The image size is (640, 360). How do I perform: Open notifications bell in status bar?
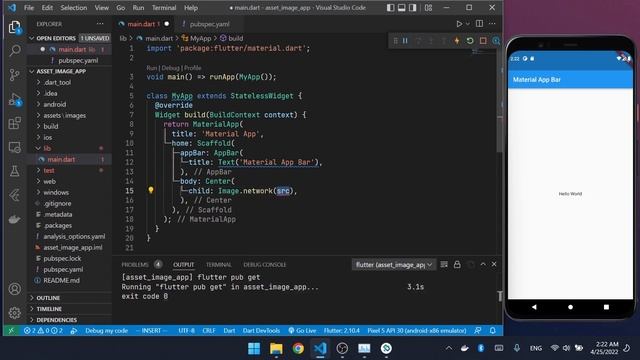coord(493,331)
